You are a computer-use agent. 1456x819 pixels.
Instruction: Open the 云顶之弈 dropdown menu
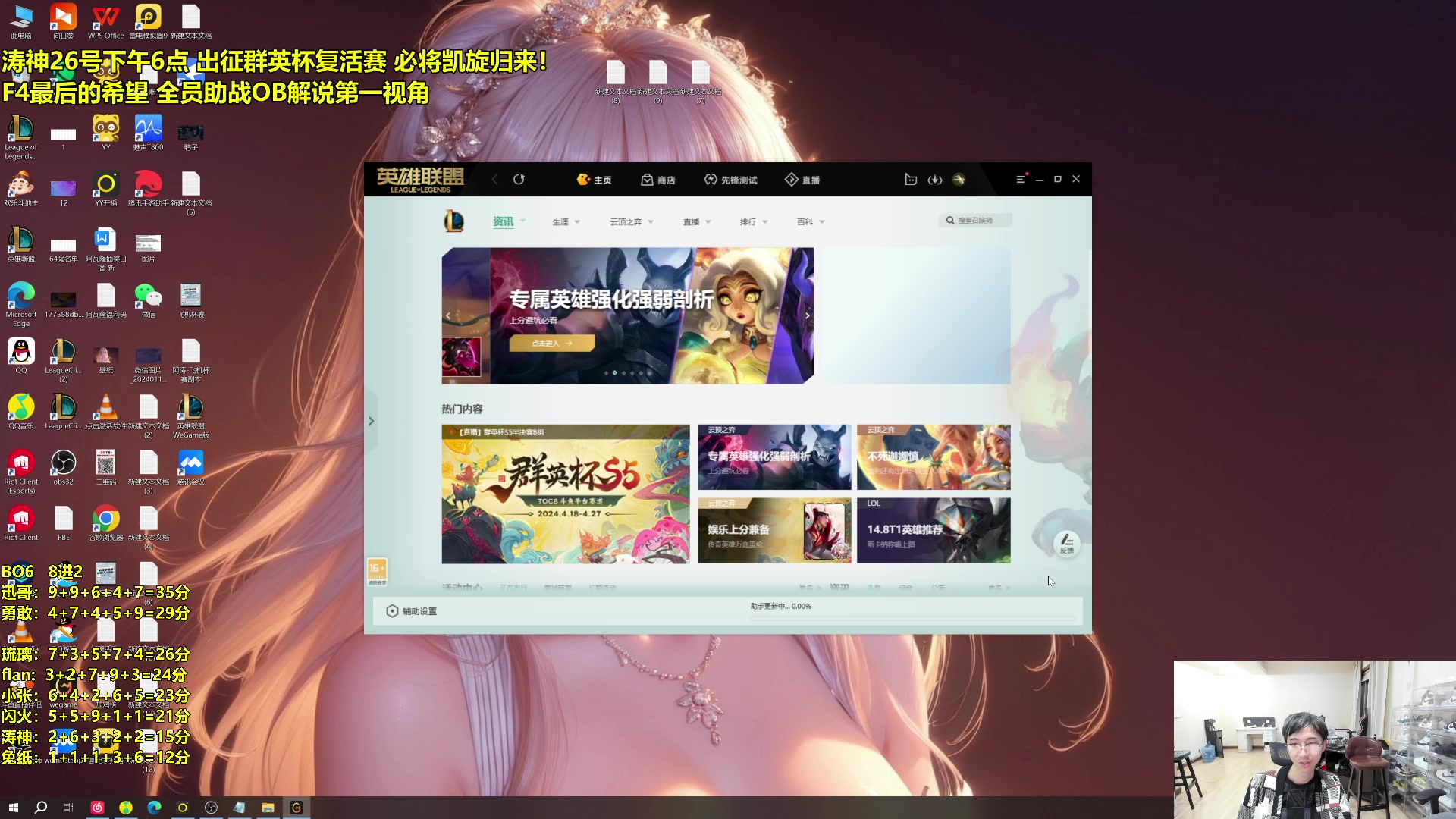pyautogui.click(x=626, y=221)
